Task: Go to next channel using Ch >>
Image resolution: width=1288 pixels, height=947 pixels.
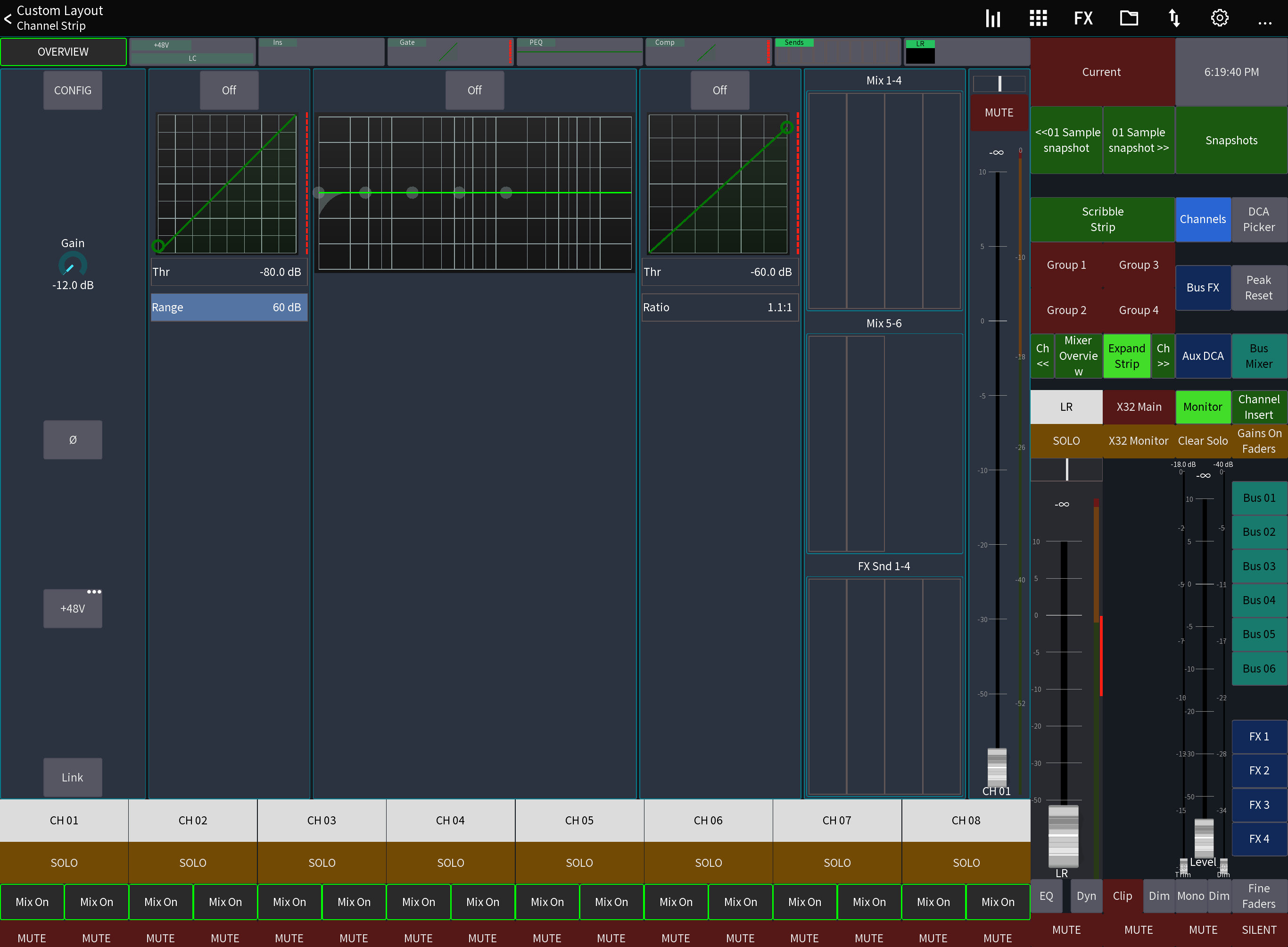Action: pyautogui.click(x=1163, y=356)
